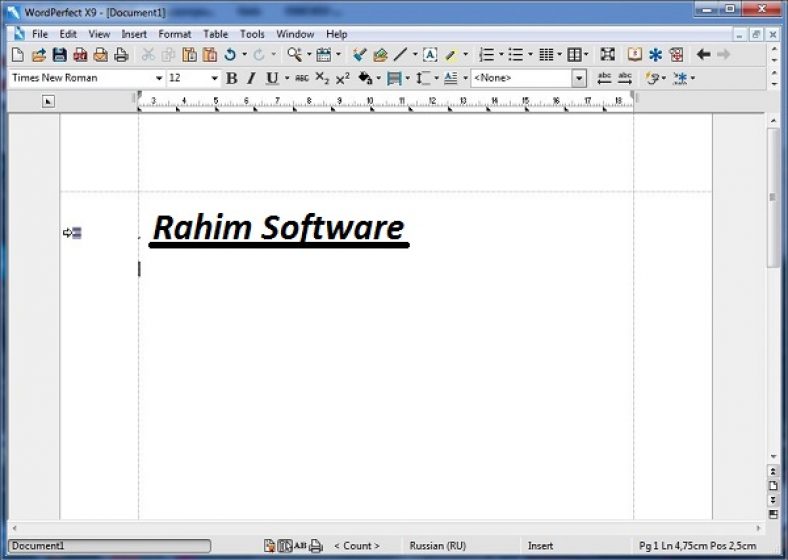This screenshot has width=788, height=560.
Task: Toggle bold formatting
Action: click(232, 78)
